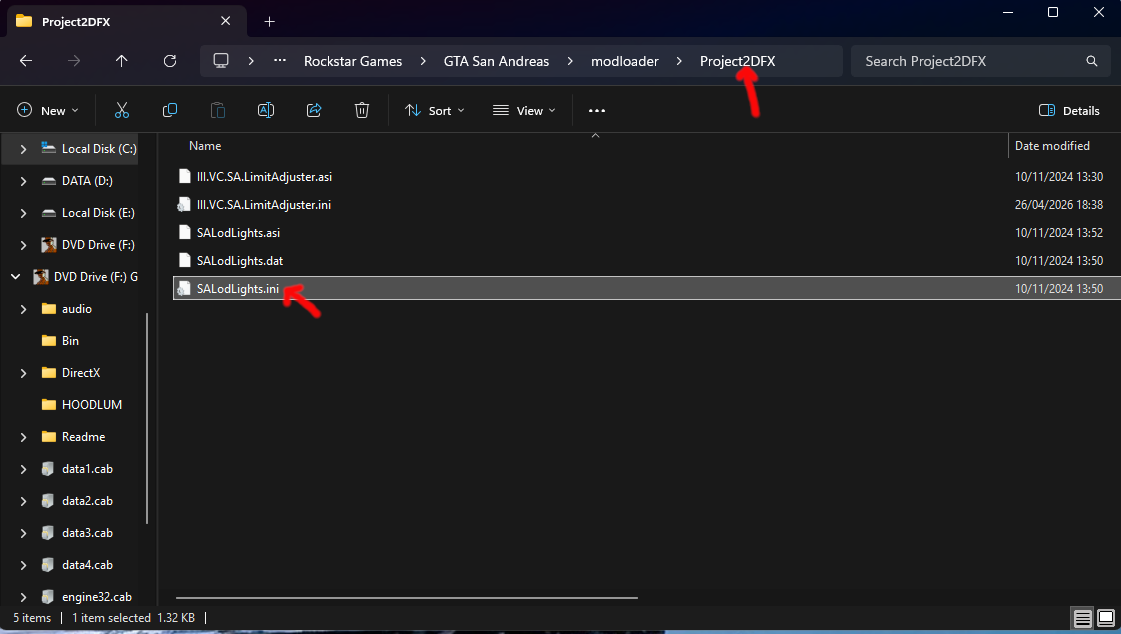Sort by Name column header
The width and height of the screenshot is (1121, 634).
(205, 145)
